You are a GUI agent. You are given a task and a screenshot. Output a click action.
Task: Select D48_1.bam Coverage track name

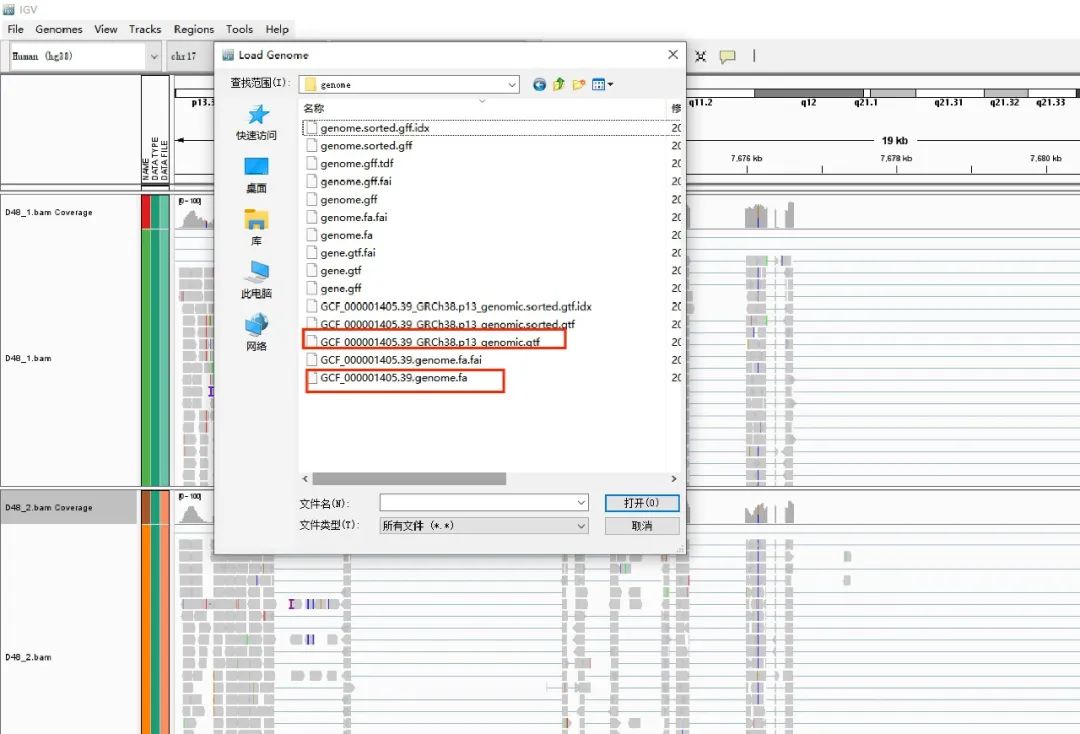(x=49, y=212)
